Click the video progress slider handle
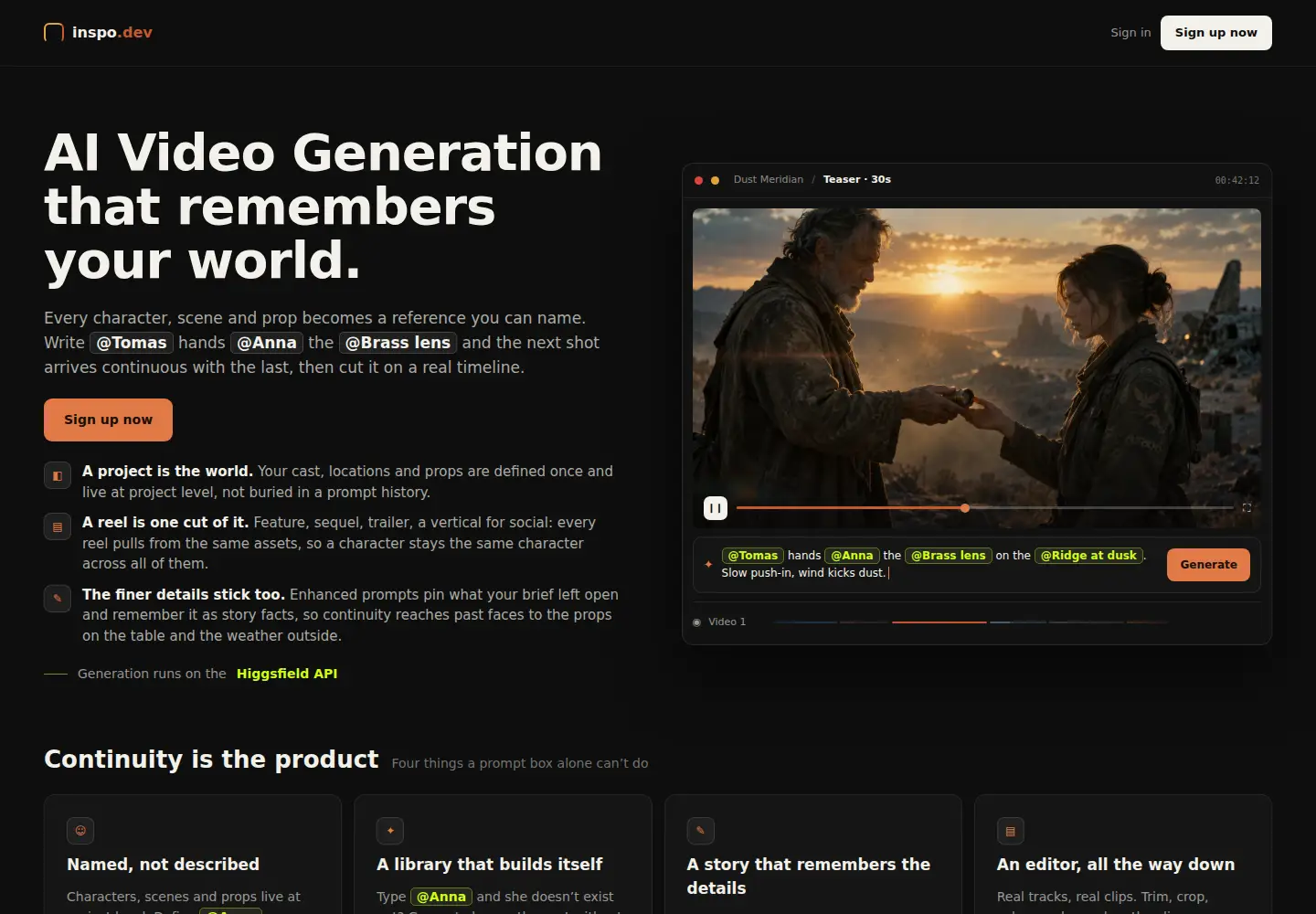 tap(964, 507)
